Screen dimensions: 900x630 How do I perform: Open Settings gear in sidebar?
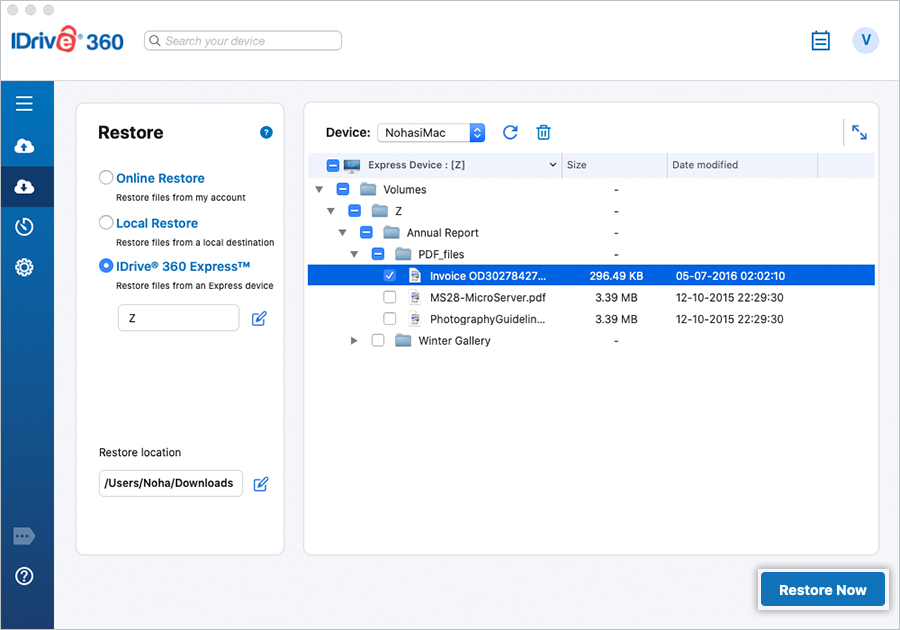[x=25, y=267]
